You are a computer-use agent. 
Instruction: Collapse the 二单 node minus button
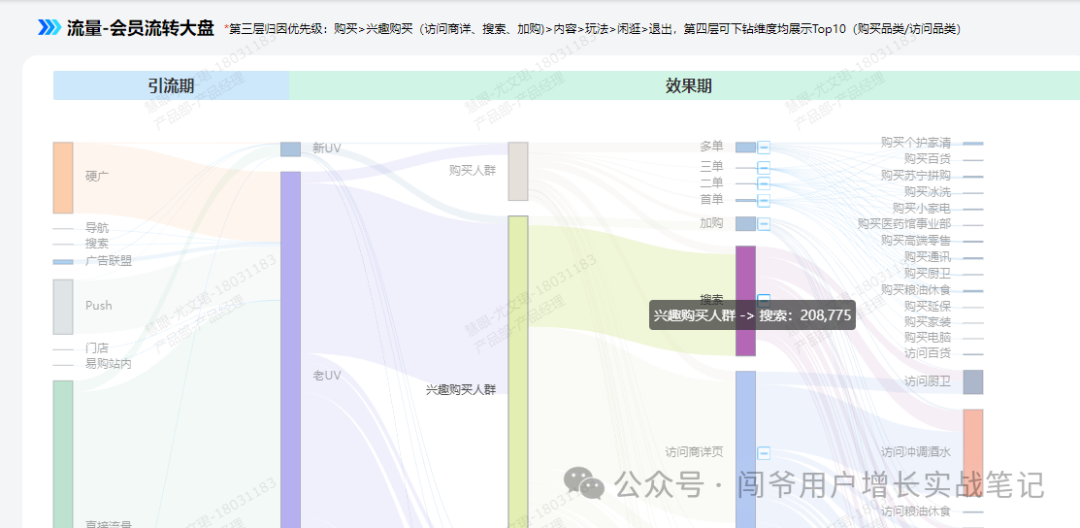point(764,184)
